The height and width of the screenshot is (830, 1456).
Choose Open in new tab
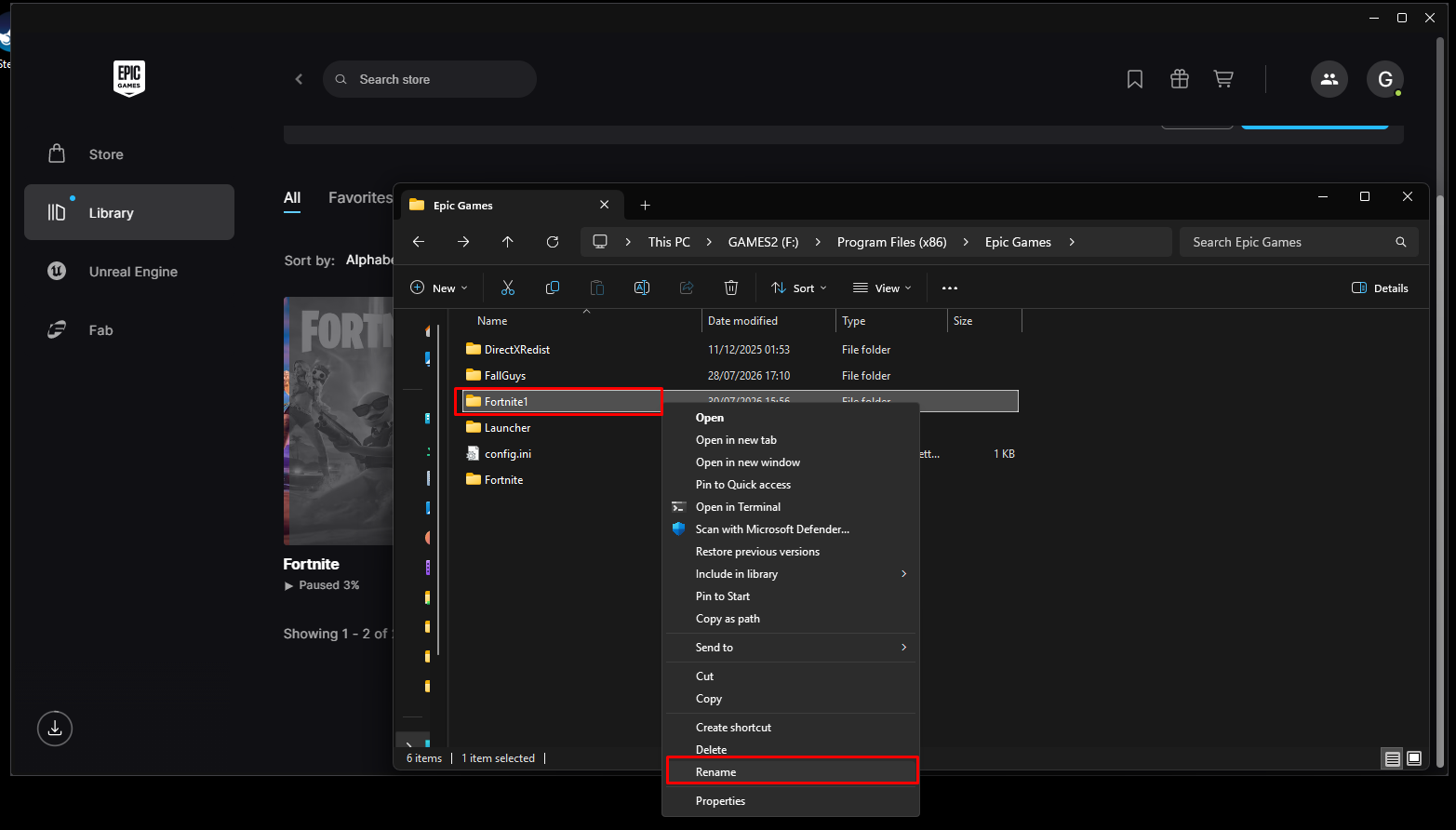click(791, 440)
